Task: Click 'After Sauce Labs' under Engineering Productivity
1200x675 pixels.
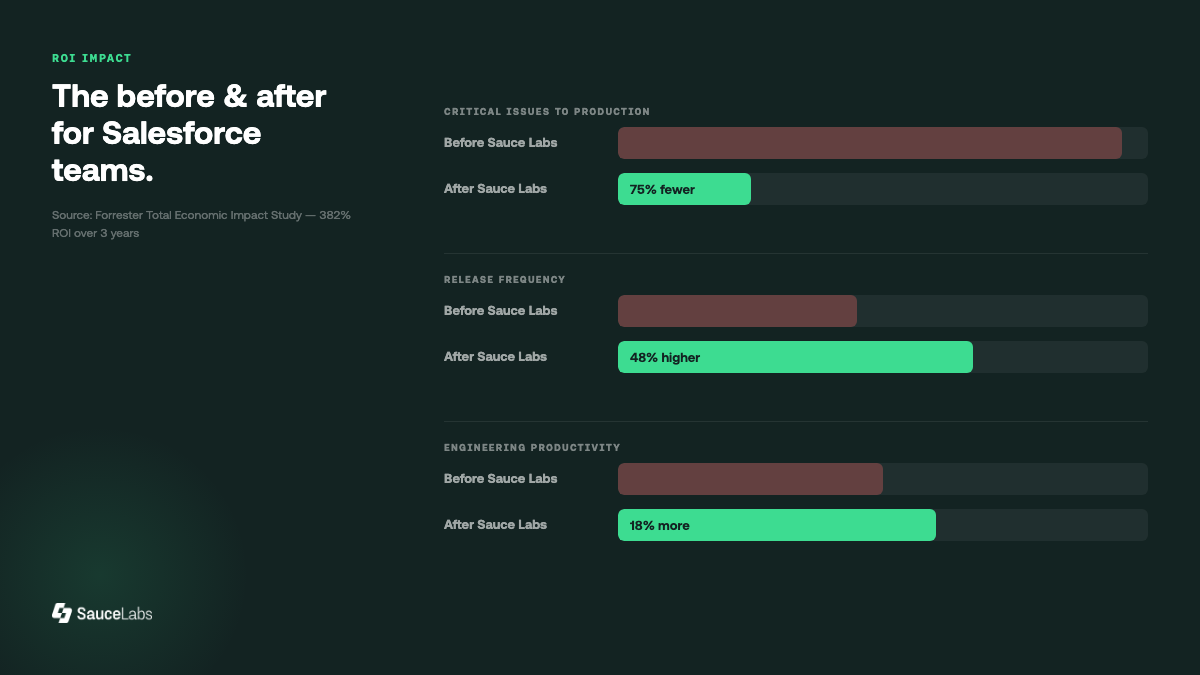Action: 496,525
